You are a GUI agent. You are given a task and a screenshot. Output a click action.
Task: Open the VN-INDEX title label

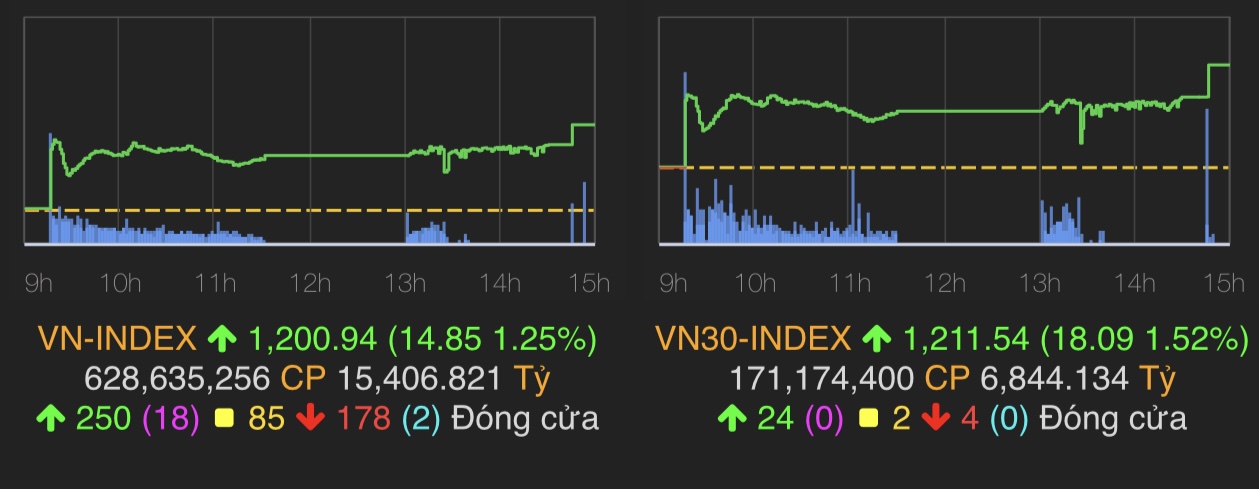(x=117, y=340)
